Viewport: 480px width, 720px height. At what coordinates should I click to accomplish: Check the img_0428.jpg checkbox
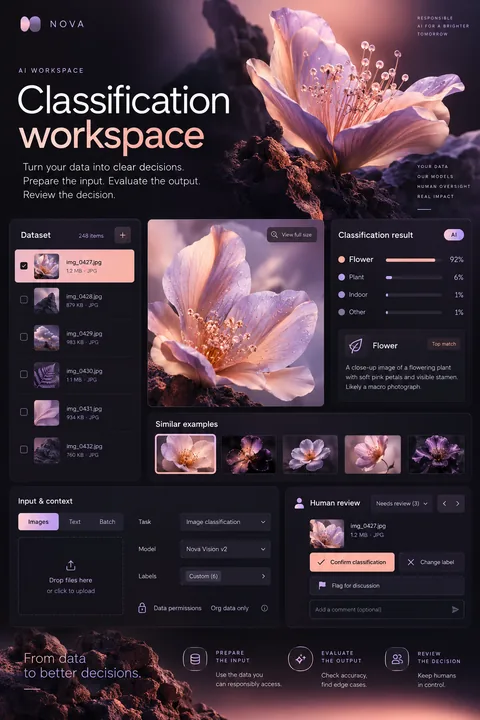point(24,299)
